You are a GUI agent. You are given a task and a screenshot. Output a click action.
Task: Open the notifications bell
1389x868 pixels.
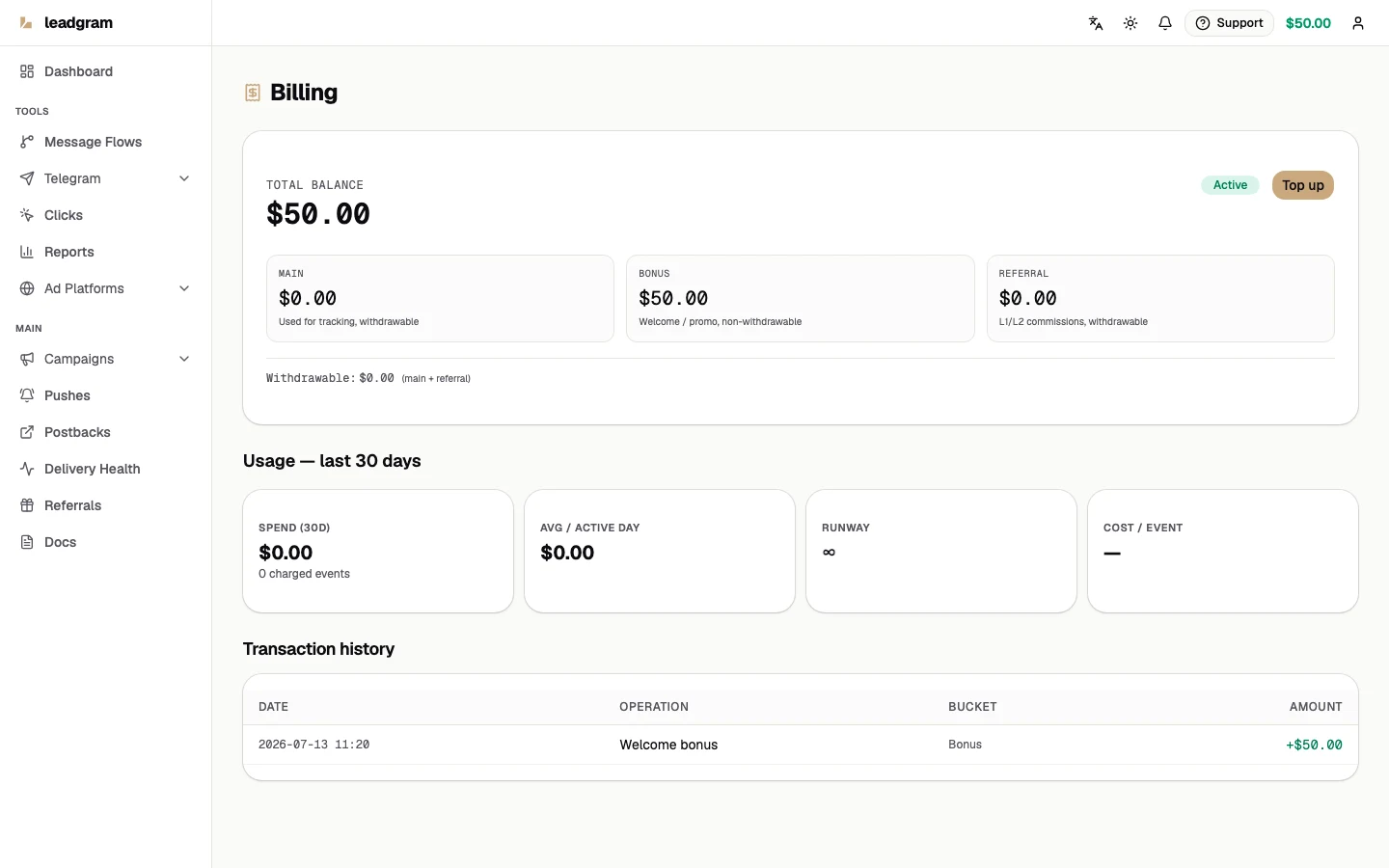coord(1165,23)
